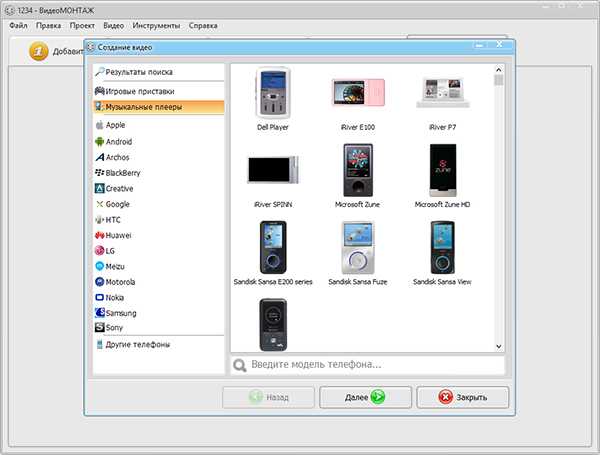The height and width of the screenshot is (455, 600).
Task: Open the Правка menu
Action: [x=48, y=26]
